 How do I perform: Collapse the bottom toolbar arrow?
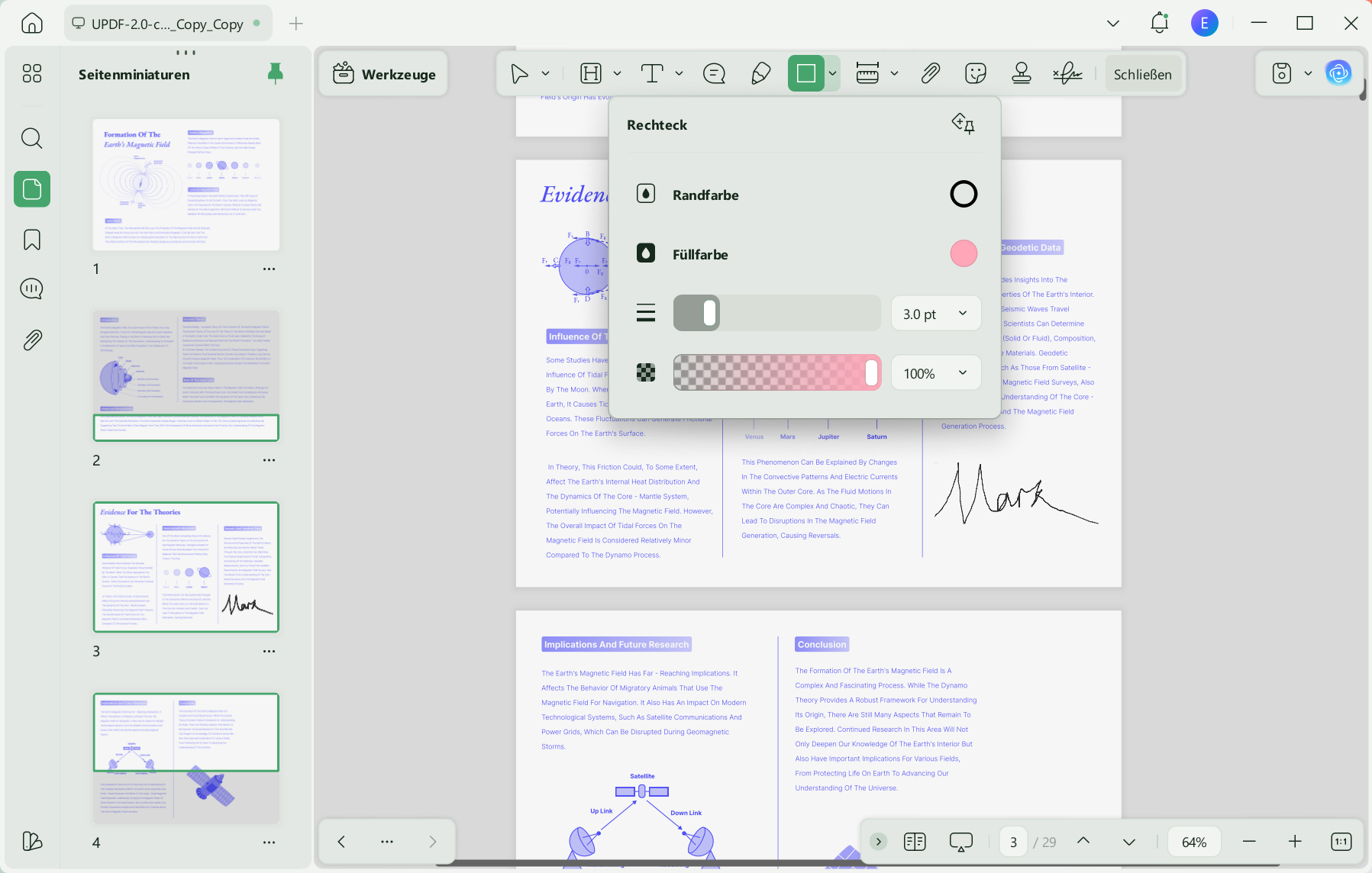(x=879, y=841)
